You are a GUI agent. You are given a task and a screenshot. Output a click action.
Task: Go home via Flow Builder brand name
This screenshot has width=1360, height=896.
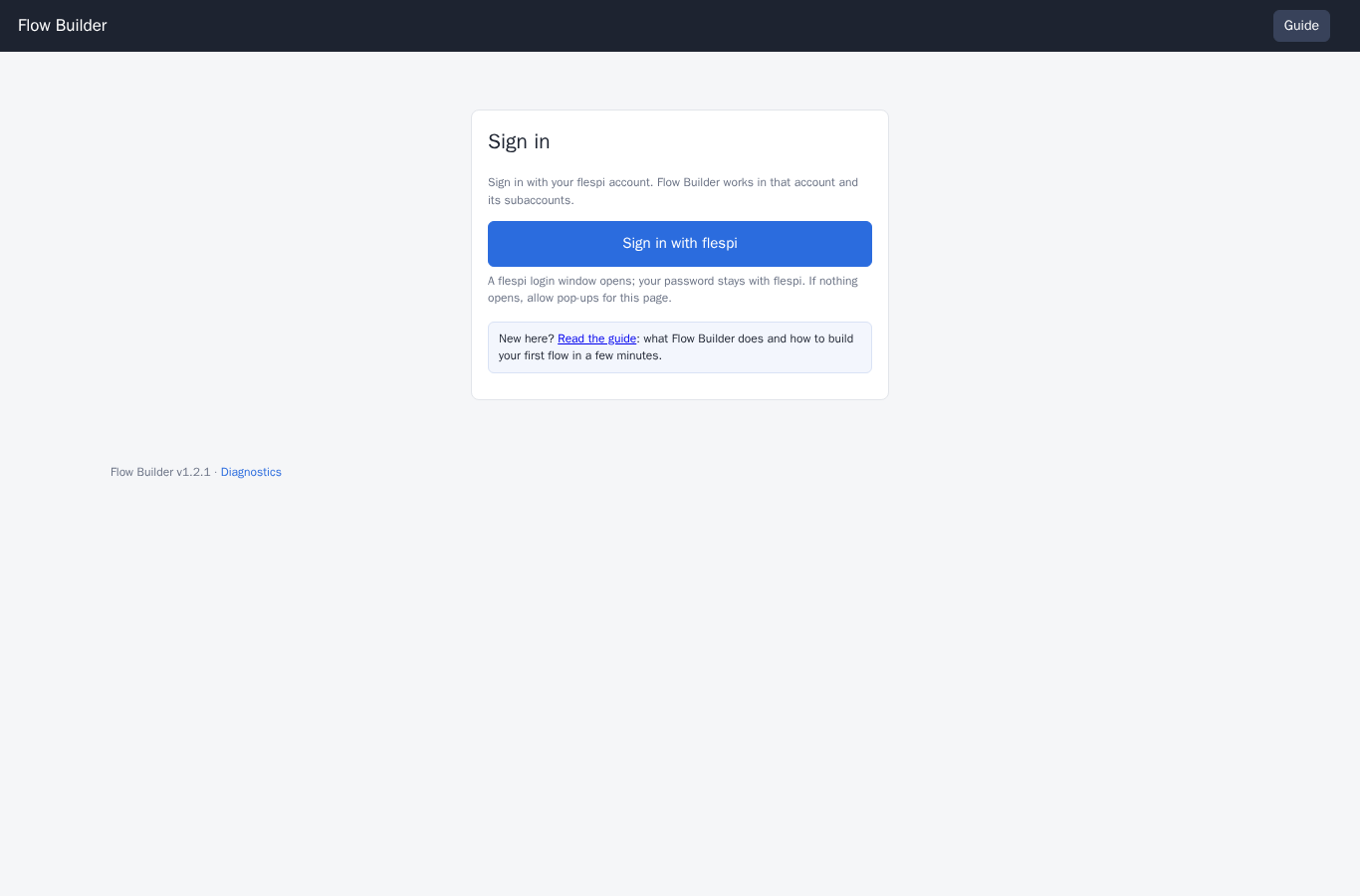pyautogui.click(x=63, y=26)
